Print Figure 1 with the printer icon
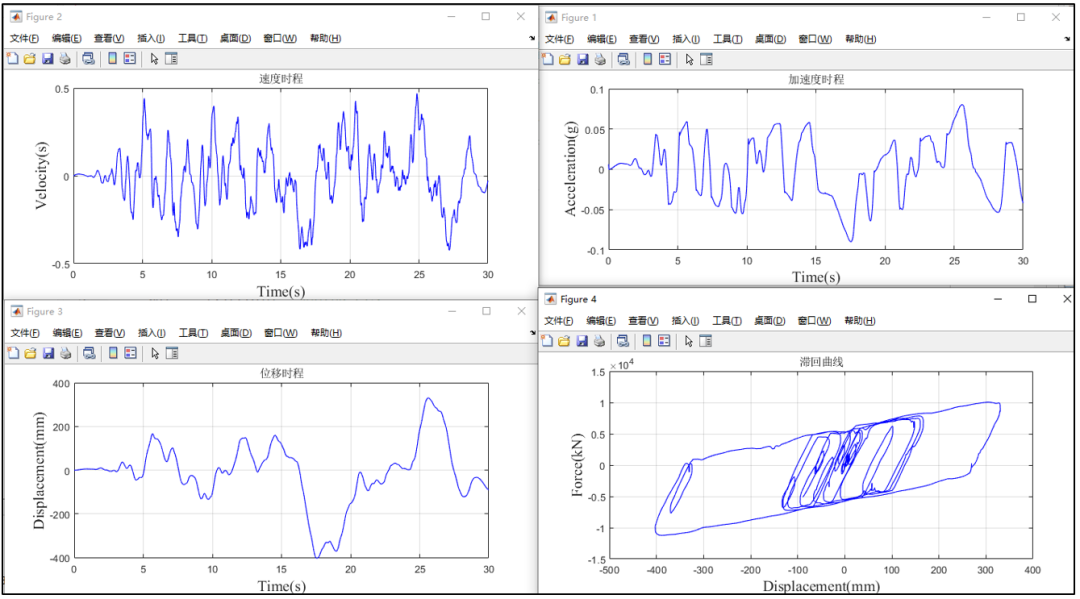 coord(600,59)
